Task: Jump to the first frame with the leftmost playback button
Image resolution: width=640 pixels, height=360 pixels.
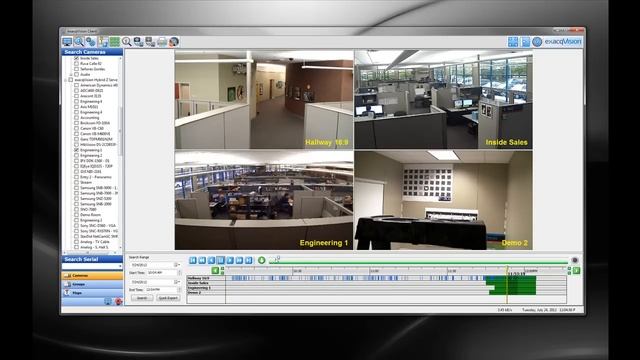Action: pyautogui.click(x=193, y=260)
